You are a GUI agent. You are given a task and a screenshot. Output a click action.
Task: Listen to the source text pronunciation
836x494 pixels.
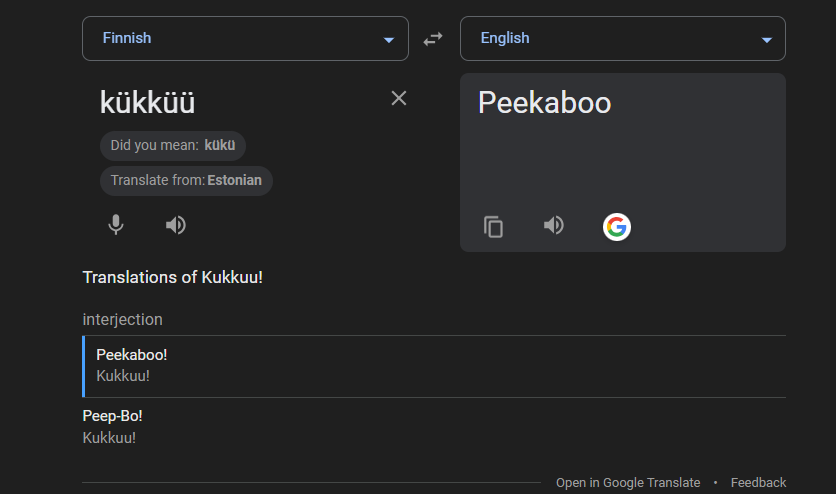175,225
